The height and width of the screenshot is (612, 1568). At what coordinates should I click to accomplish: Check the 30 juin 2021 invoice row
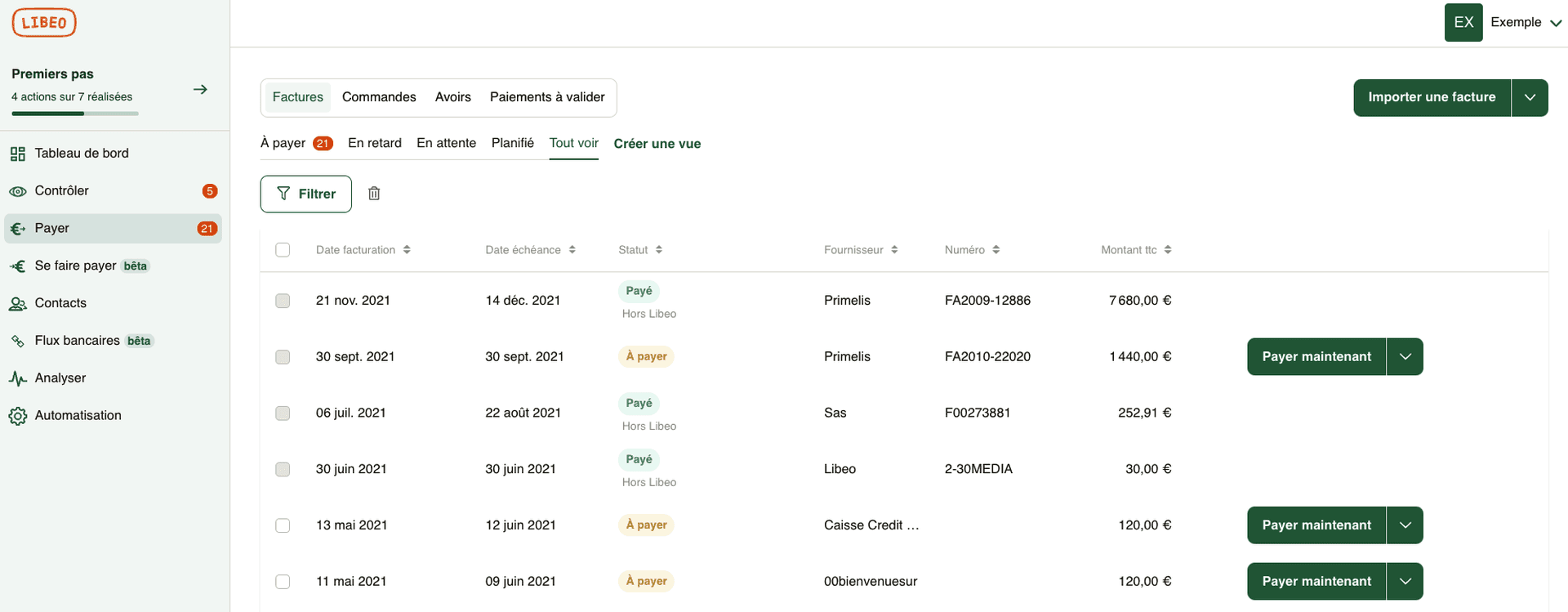283,470
